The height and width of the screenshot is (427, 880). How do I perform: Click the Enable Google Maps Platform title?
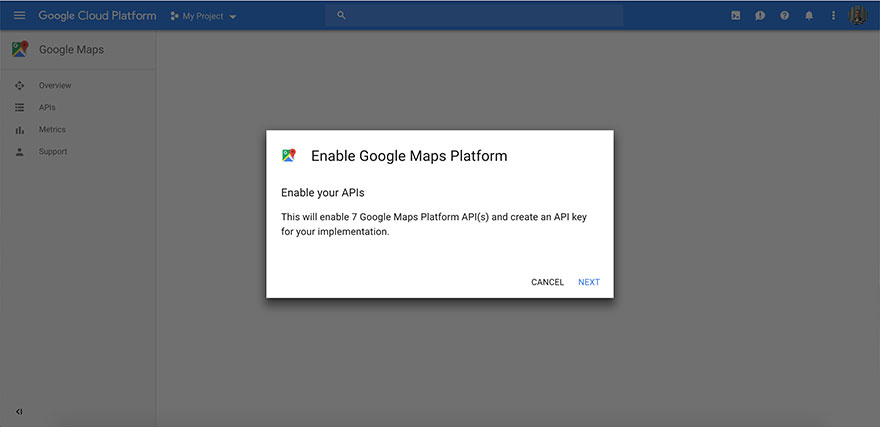(409, 156)
